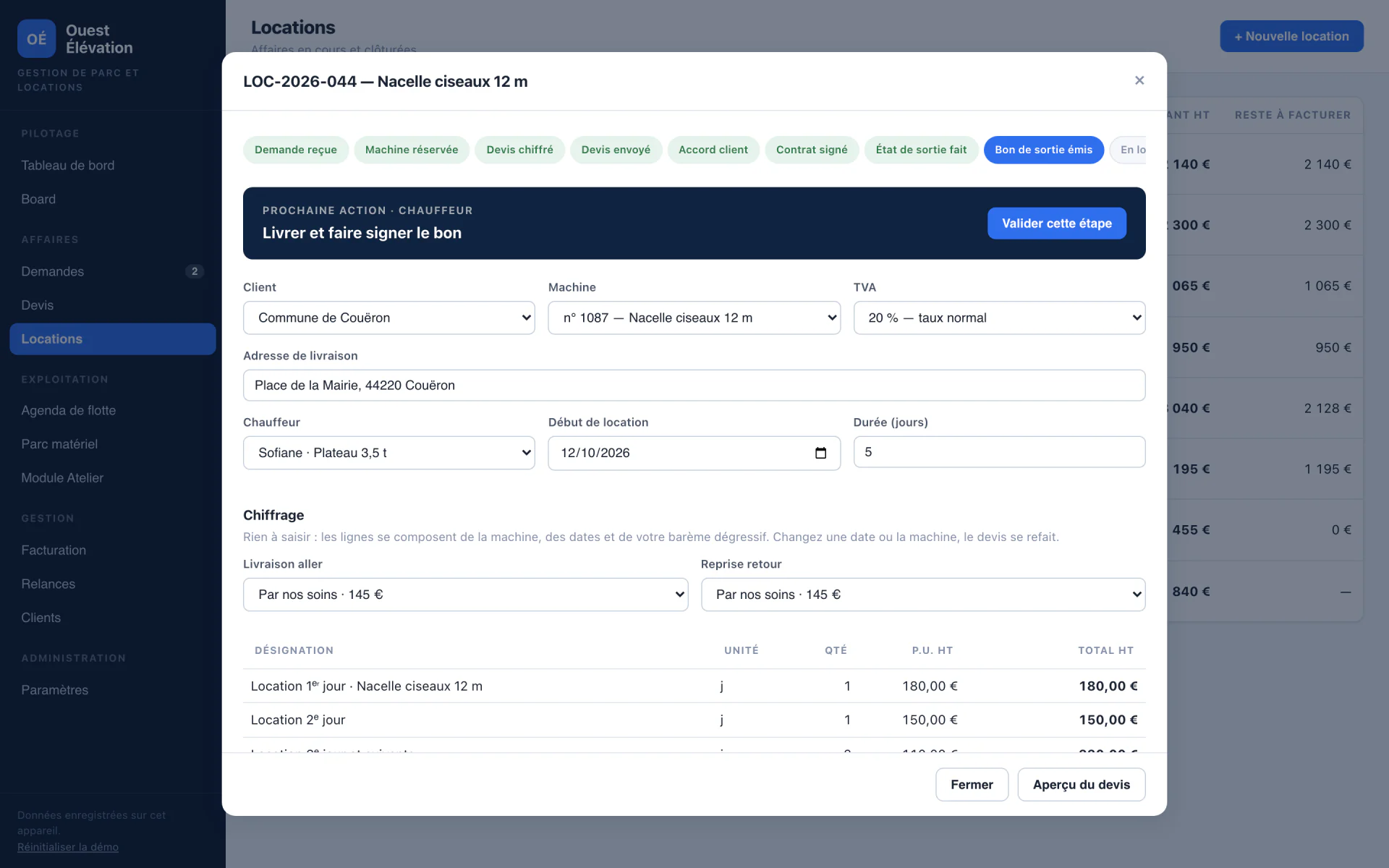The height and width of the screenshot is (868, 1389).
Task: Open the Client dropdown
Action: pos(389,318)
